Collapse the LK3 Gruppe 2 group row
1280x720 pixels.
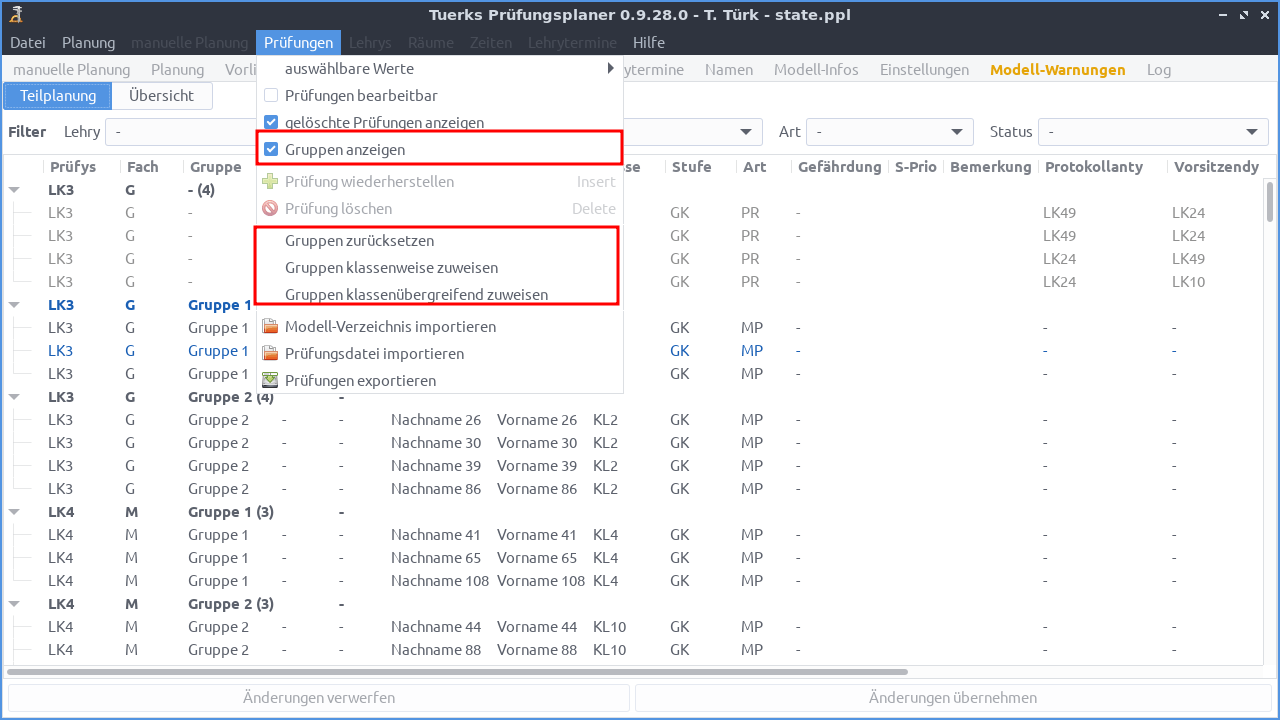[x=13, y=396]
